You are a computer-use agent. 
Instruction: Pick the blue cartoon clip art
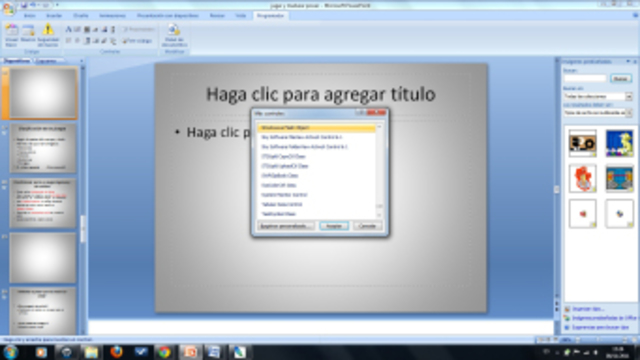[620, 143]
